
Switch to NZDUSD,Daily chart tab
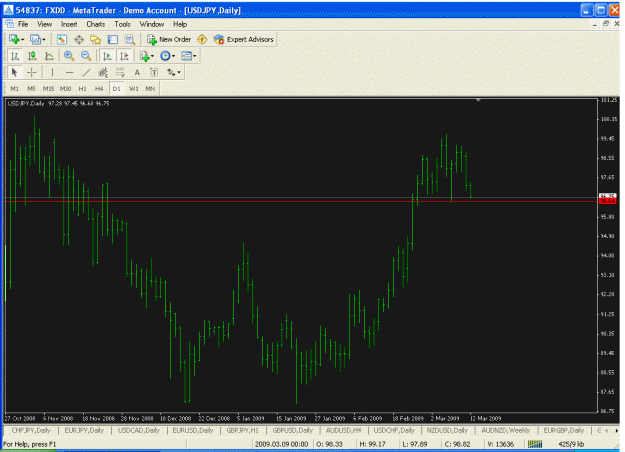pos(447,430)
